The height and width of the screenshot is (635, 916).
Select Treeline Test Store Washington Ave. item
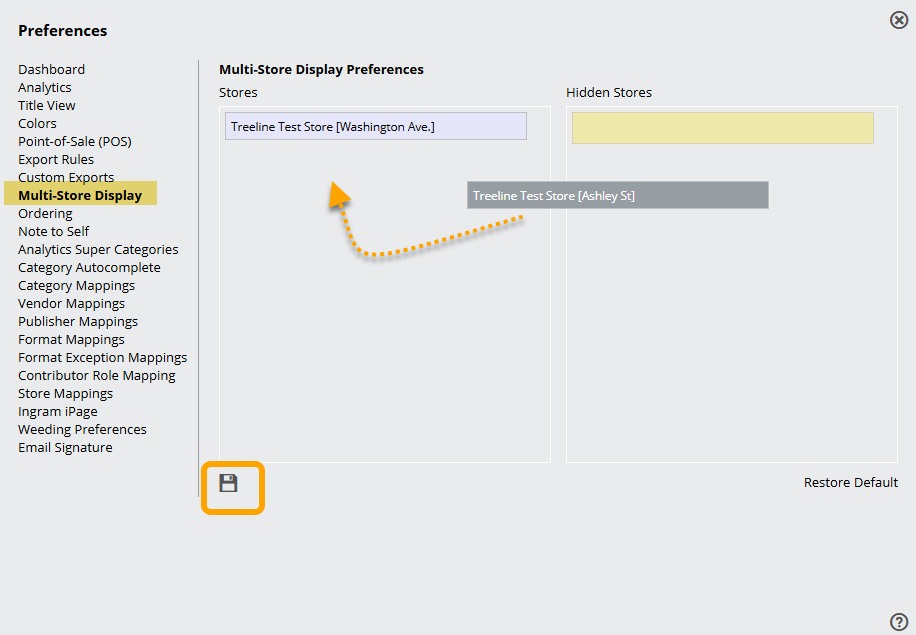tap(375, 126)
